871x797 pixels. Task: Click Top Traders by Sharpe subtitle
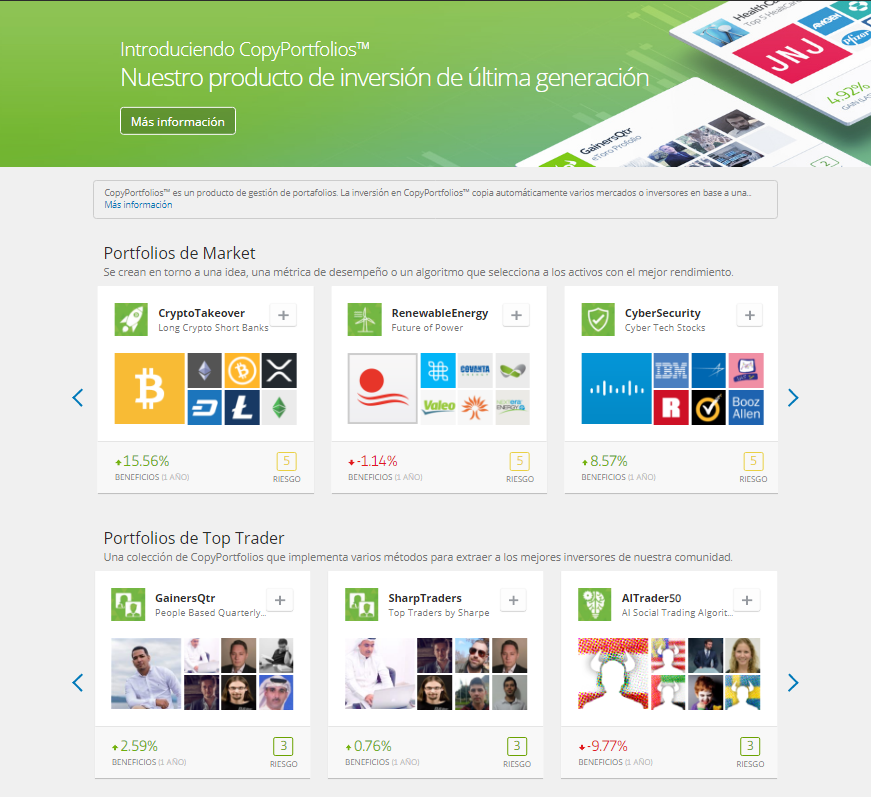click(439, 613)
